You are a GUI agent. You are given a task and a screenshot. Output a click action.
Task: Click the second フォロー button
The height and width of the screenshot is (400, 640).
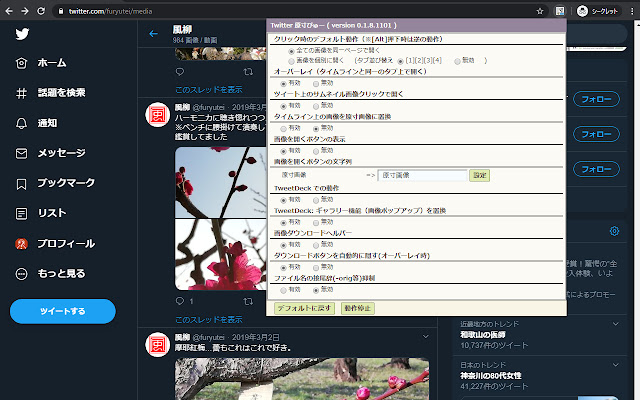coord(596,134)
